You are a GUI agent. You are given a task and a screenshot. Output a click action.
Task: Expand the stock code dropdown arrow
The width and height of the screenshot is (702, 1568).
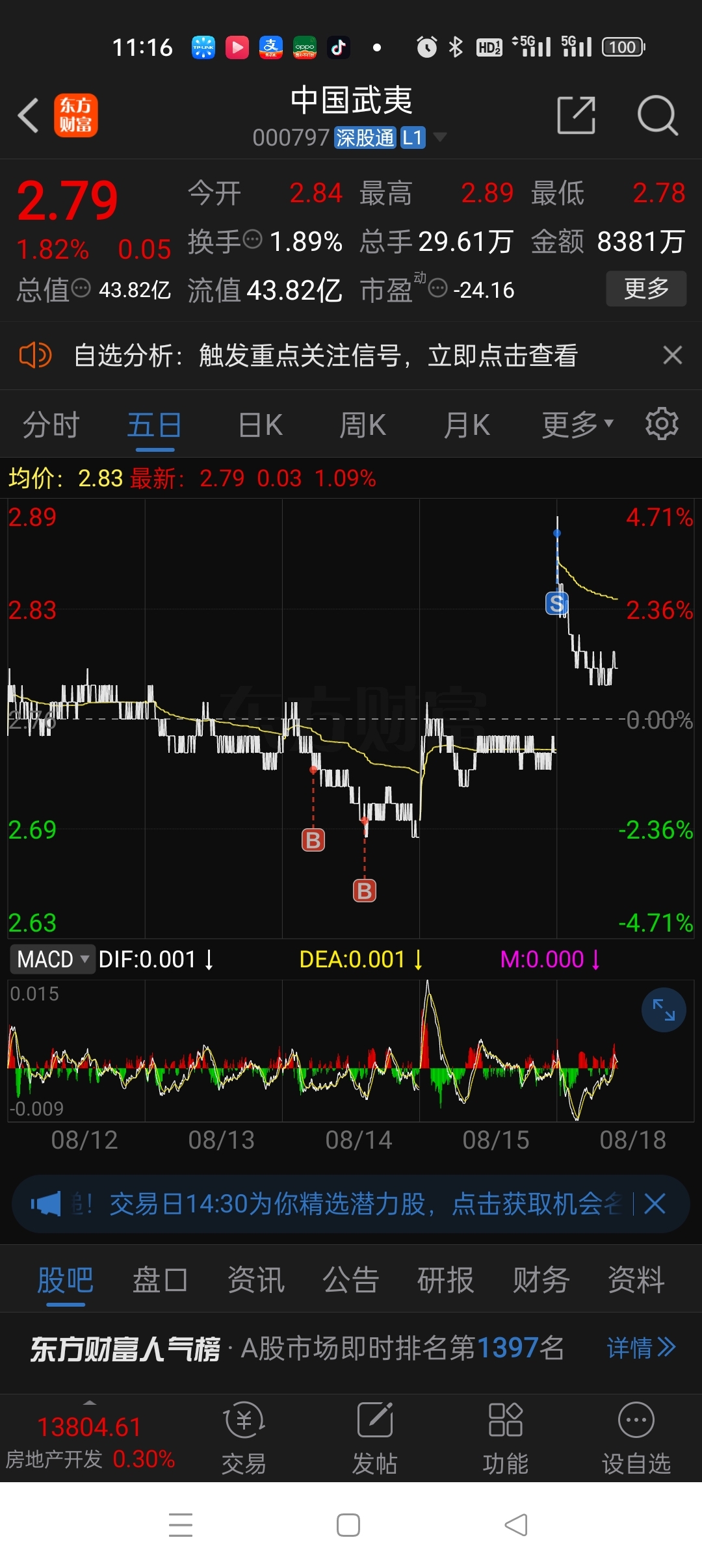[x=440, y=137]
